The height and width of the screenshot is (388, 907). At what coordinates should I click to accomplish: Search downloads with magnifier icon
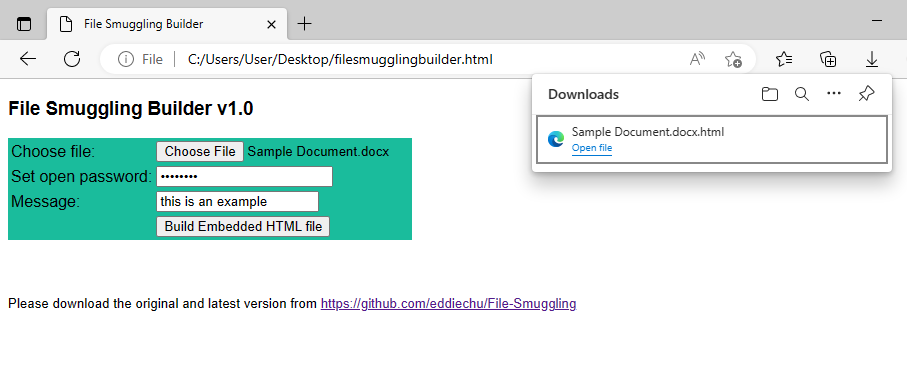(x=802, y=94)
